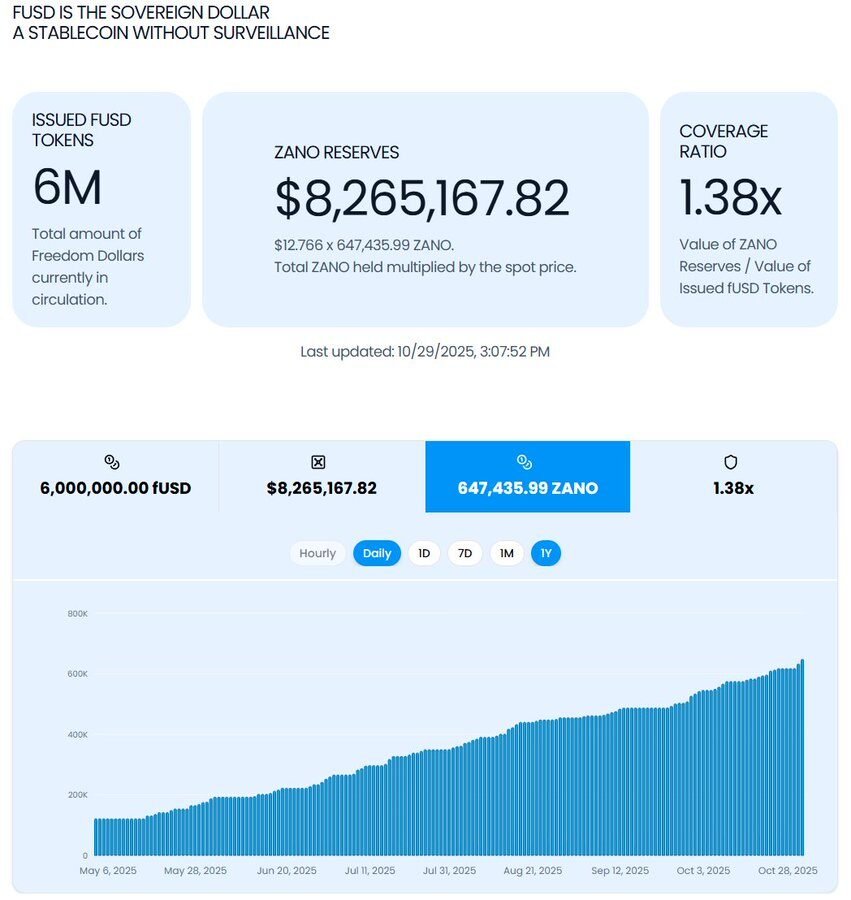Pick the 1M time range
The height and width of the screenshot is (900, 851).
click(507, 553)
